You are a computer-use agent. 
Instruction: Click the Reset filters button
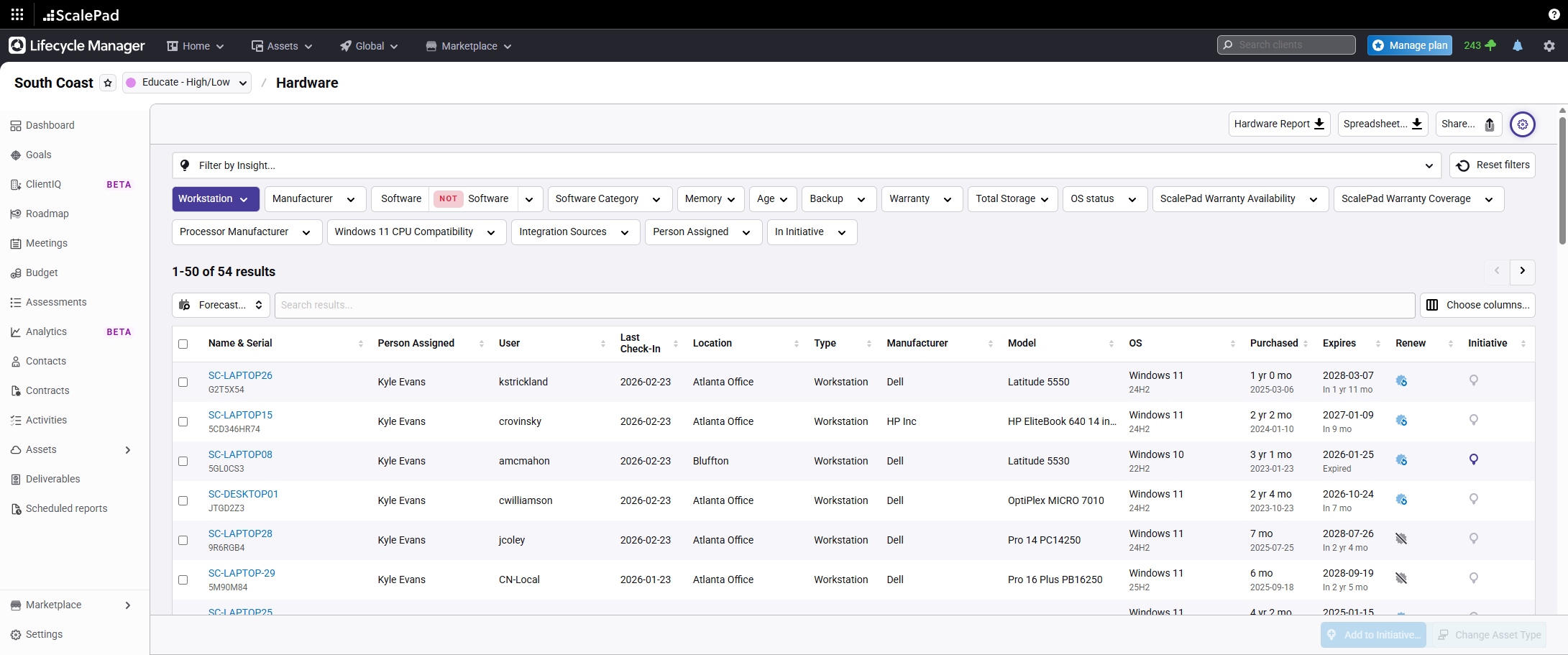tap(1493, 165)
